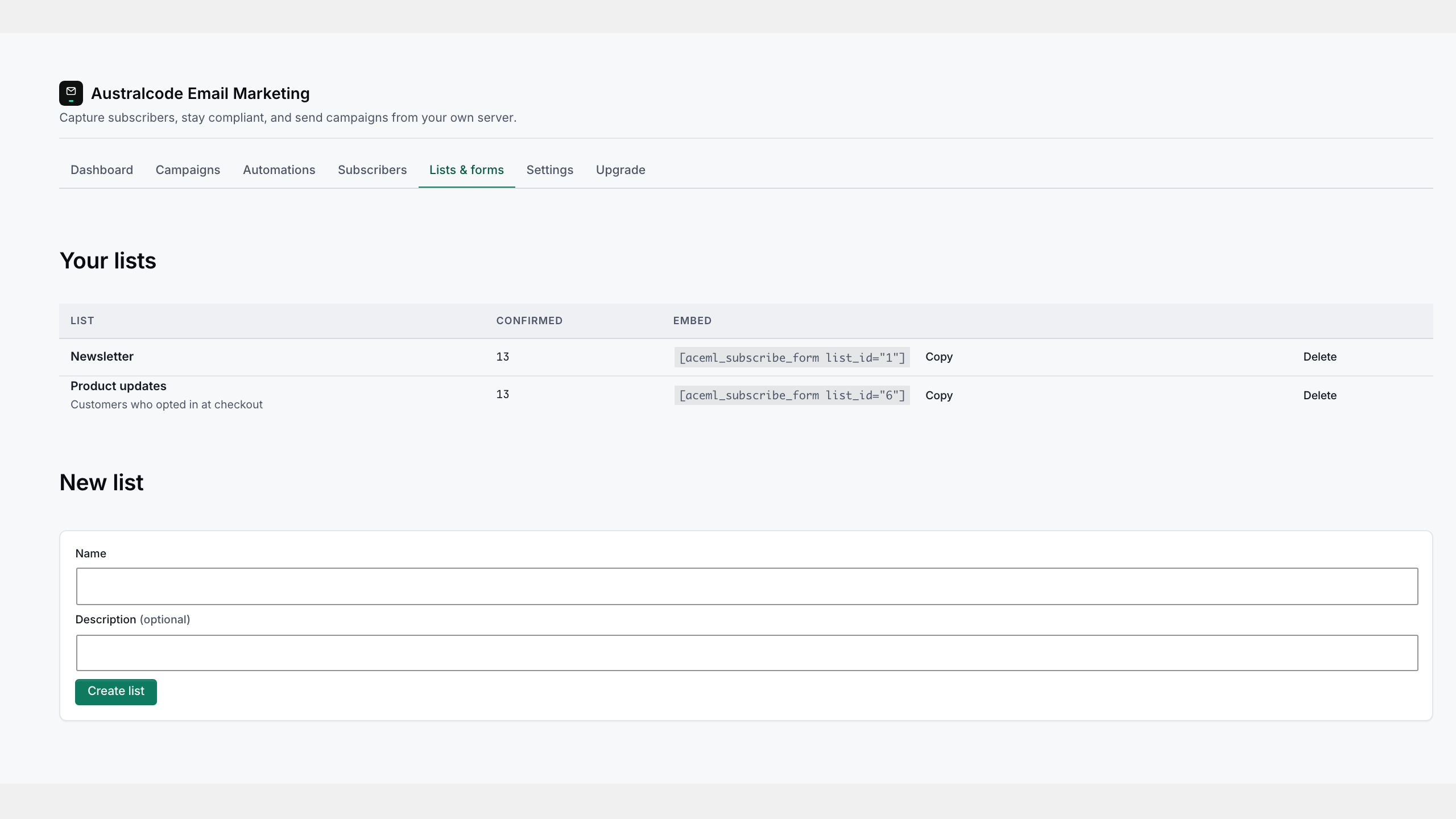Image resolution: width=1456 pixels, height=819 pixels.
Task: Delete the Newsletter list
Action: point(1320,357)
